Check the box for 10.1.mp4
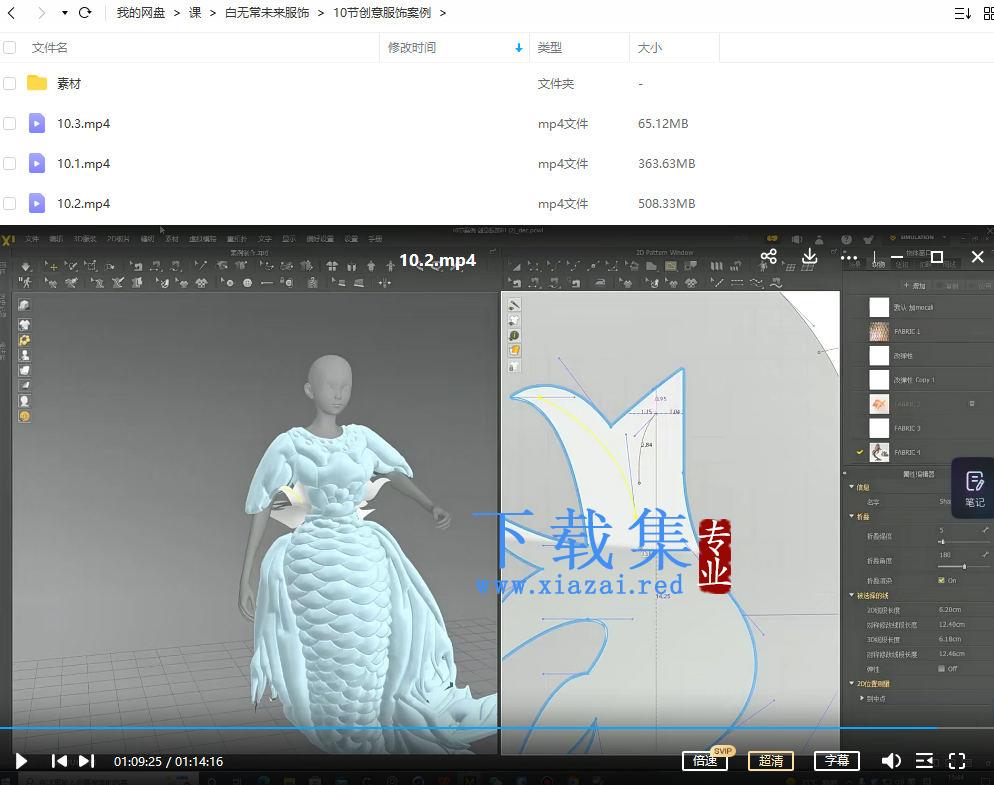Screen dimensions: 994x785 (x=10, y=163)
